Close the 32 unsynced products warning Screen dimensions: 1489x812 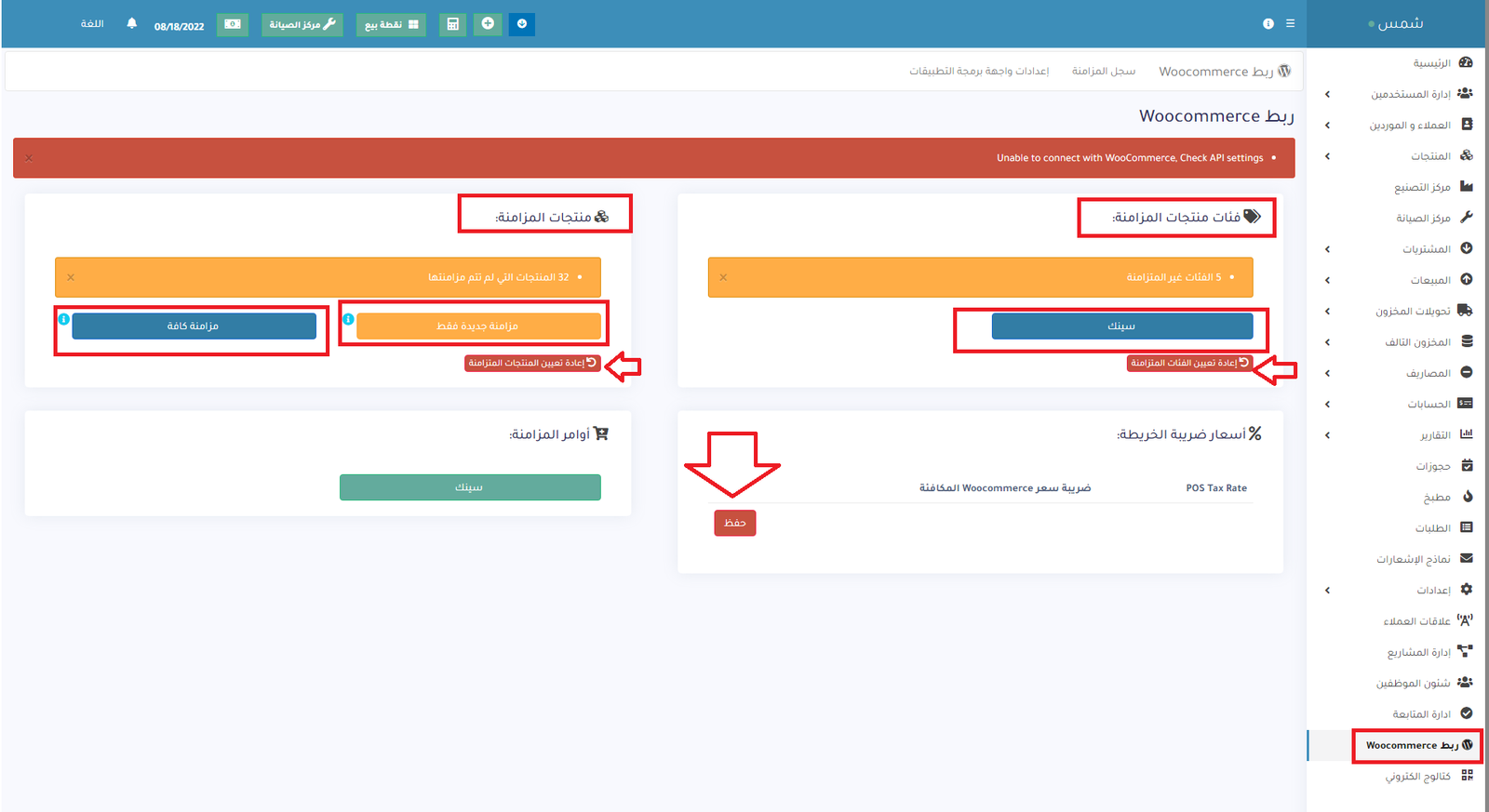(x=71, y=277)
